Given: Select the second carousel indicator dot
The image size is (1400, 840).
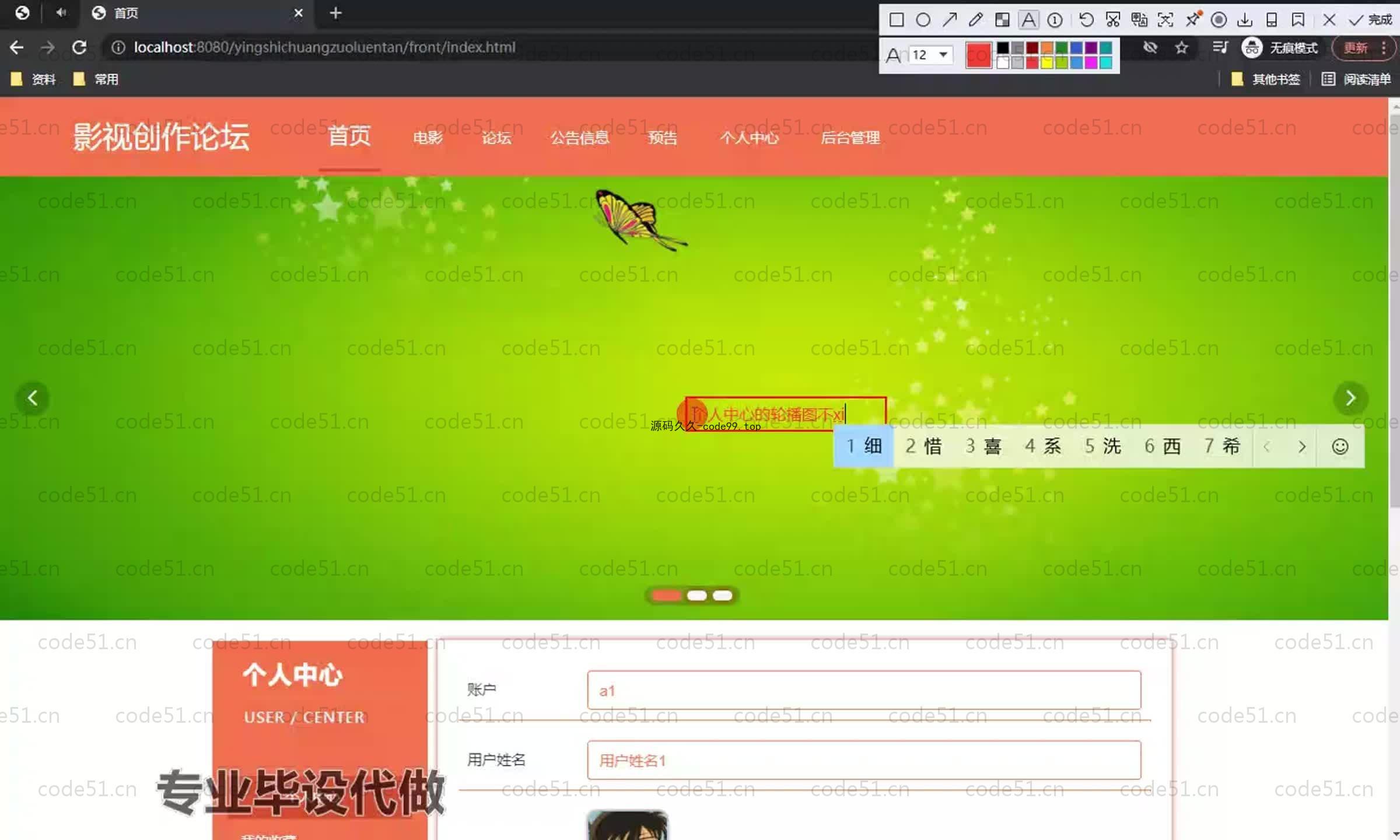Looking at the screenshot, I should [696, 596].
